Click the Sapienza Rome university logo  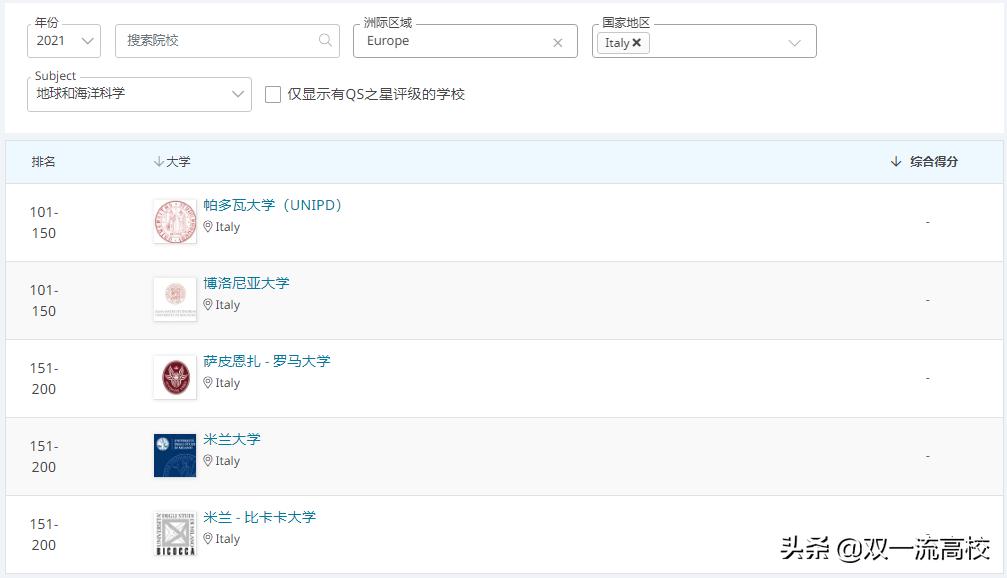(175, 377)
